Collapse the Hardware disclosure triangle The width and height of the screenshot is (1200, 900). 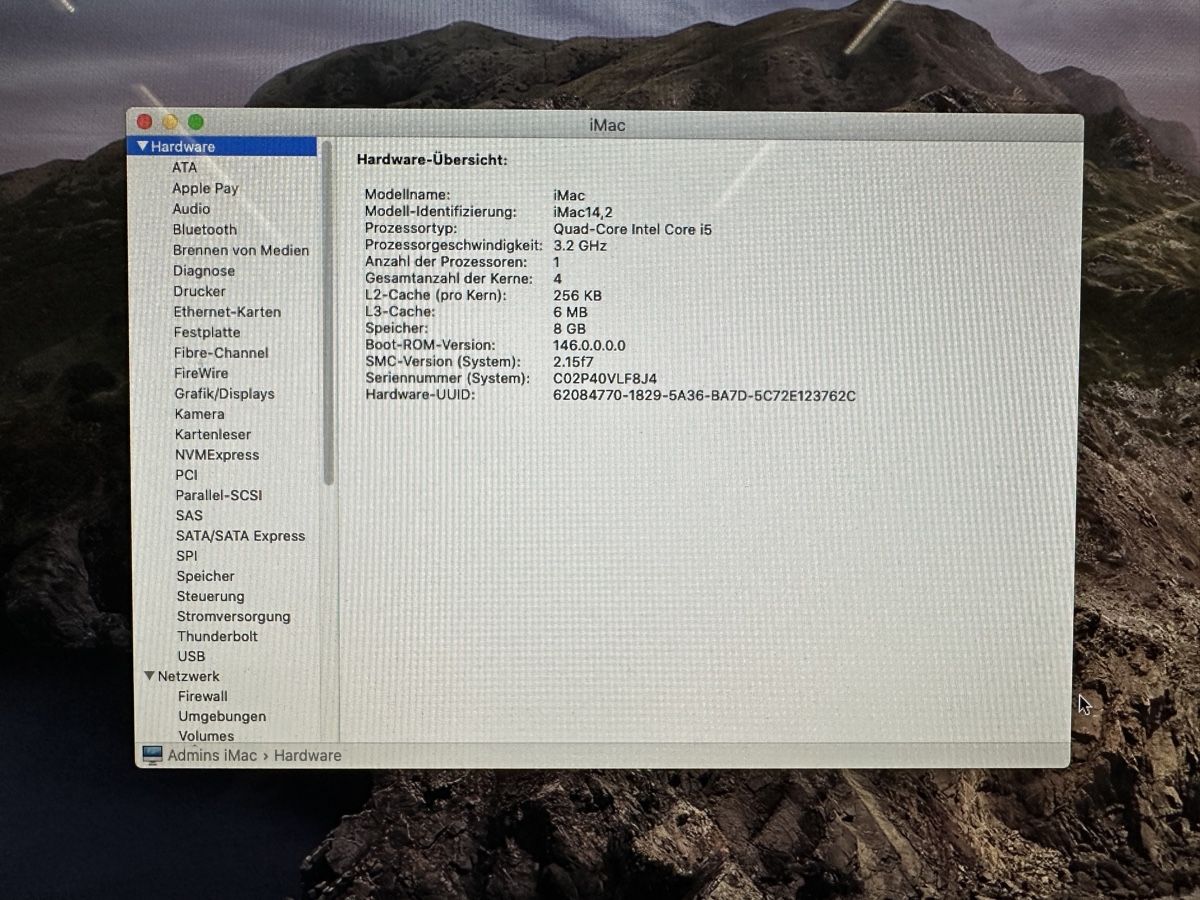pos(142,147)
